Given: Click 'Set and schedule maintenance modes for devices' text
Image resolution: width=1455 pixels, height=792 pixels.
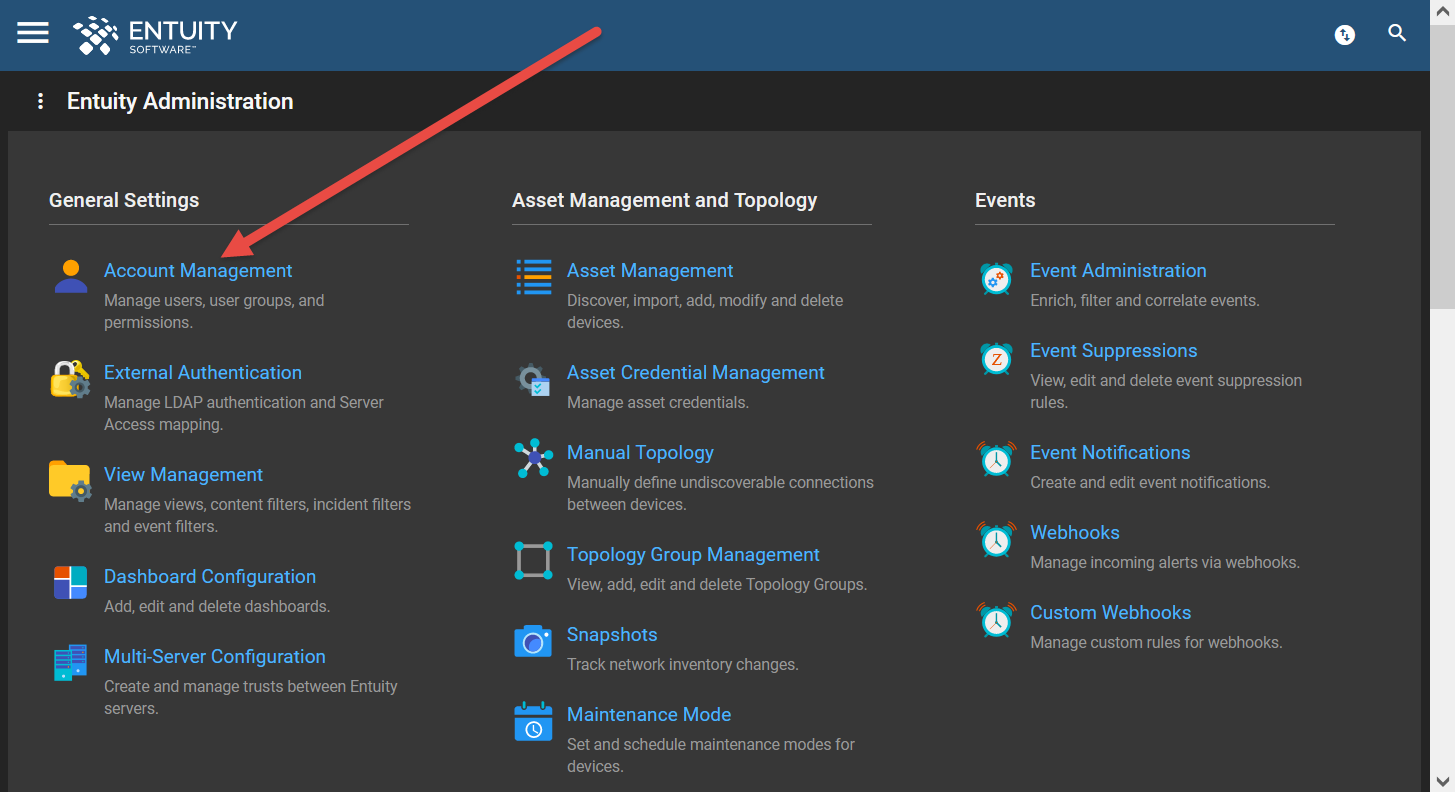Looking at the screenshot, I should (x=711, y=755).
